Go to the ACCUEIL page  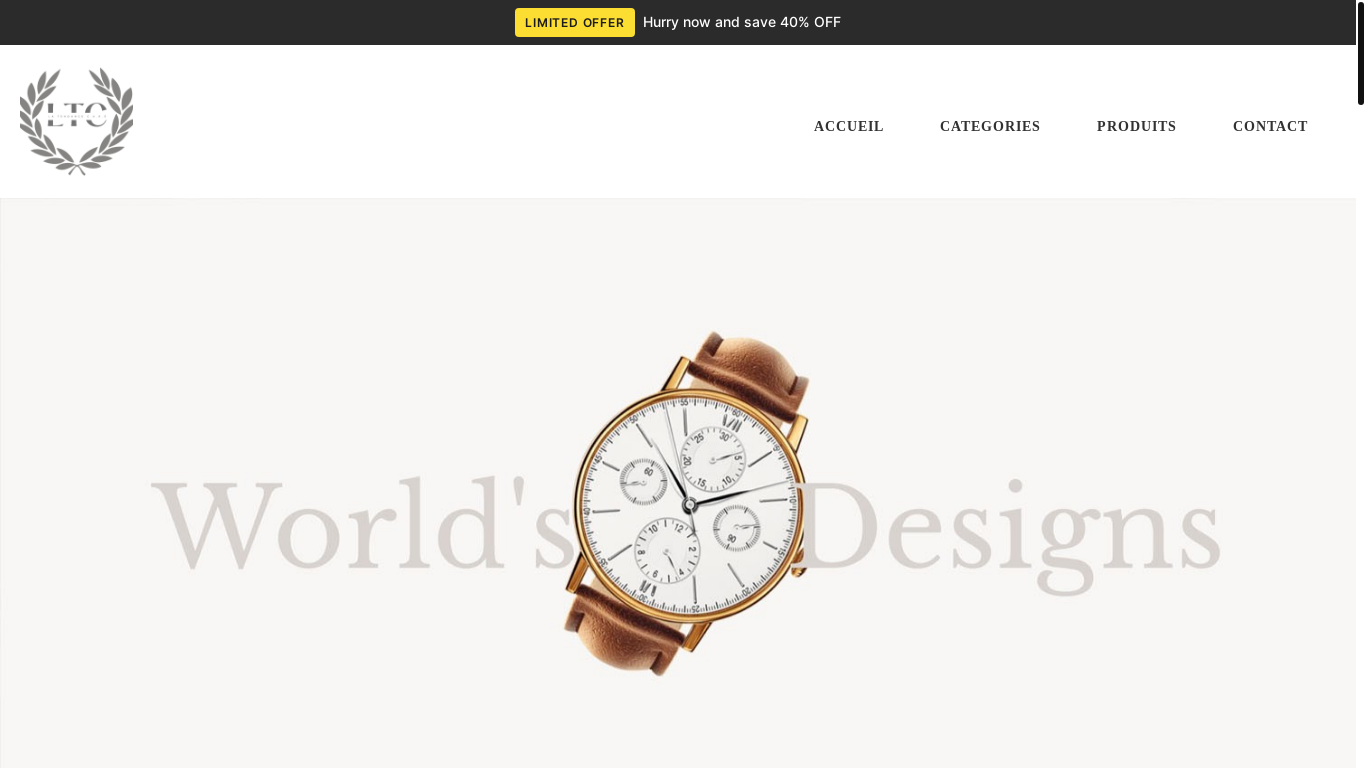[849, 127]
